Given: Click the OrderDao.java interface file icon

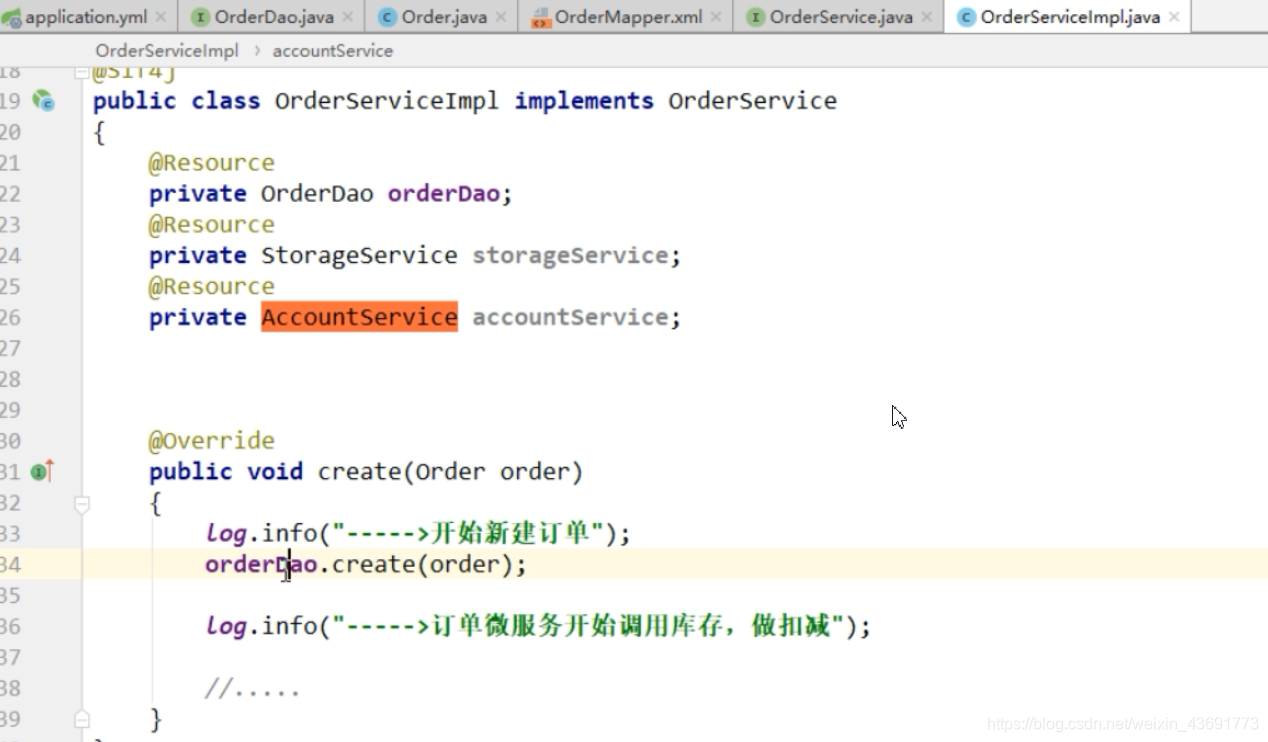Looking at the screenshot, I should 199,17.
